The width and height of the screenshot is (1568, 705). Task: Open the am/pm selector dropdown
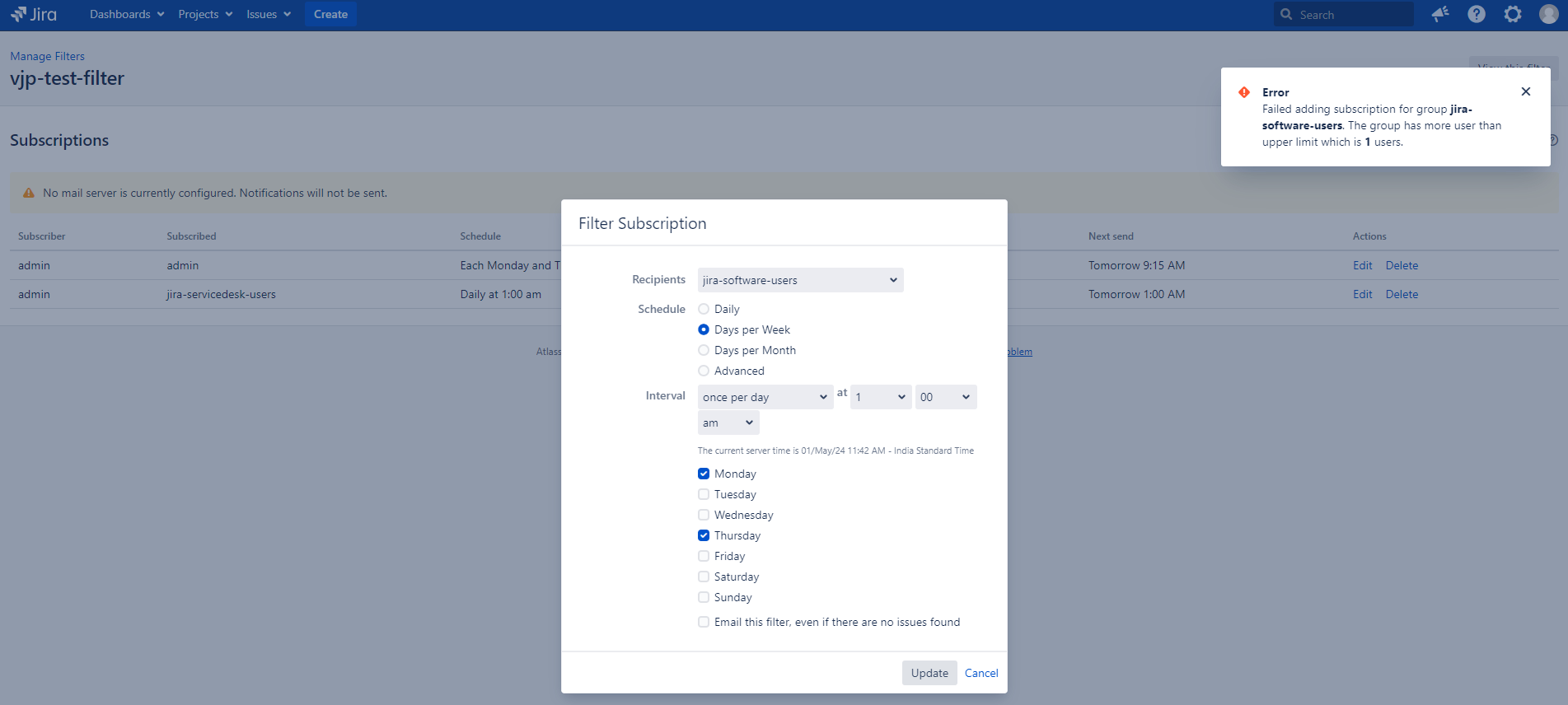728,423
